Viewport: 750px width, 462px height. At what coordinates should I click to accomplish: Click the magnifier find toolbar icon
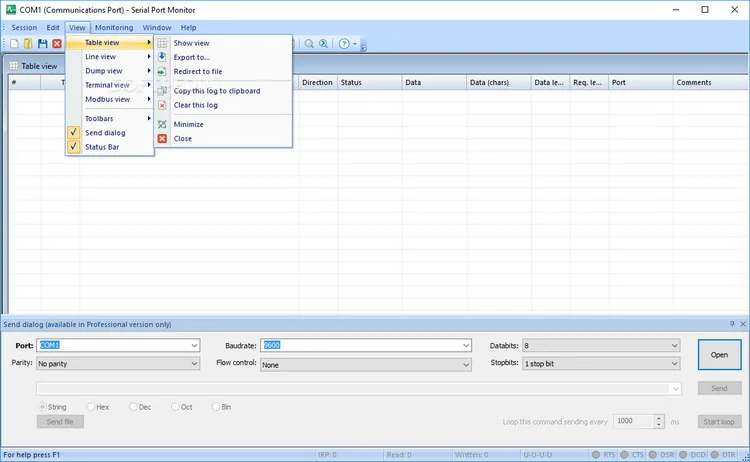point(309,44)
